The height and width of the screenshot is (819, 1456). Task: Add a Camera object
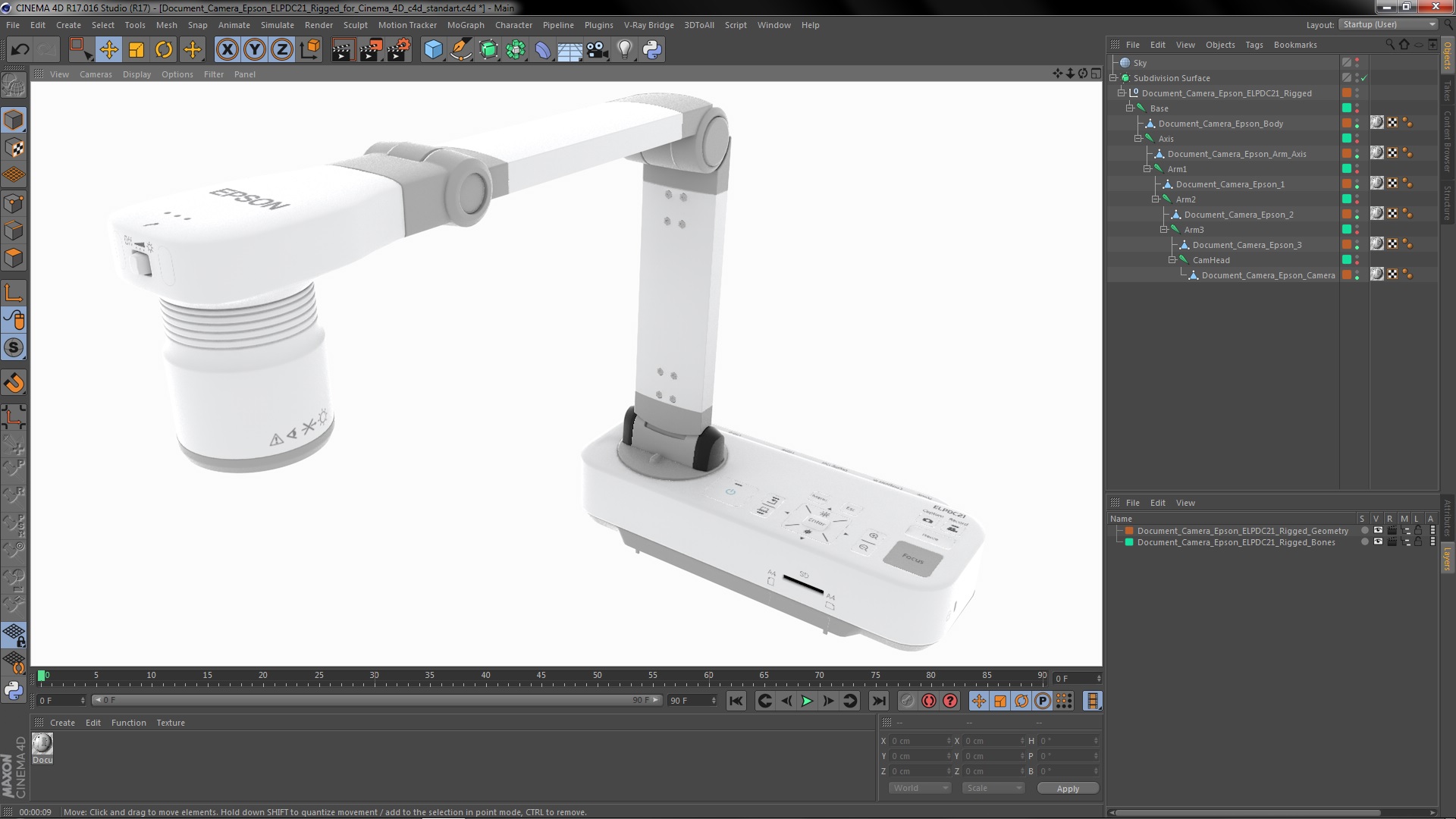598,50
